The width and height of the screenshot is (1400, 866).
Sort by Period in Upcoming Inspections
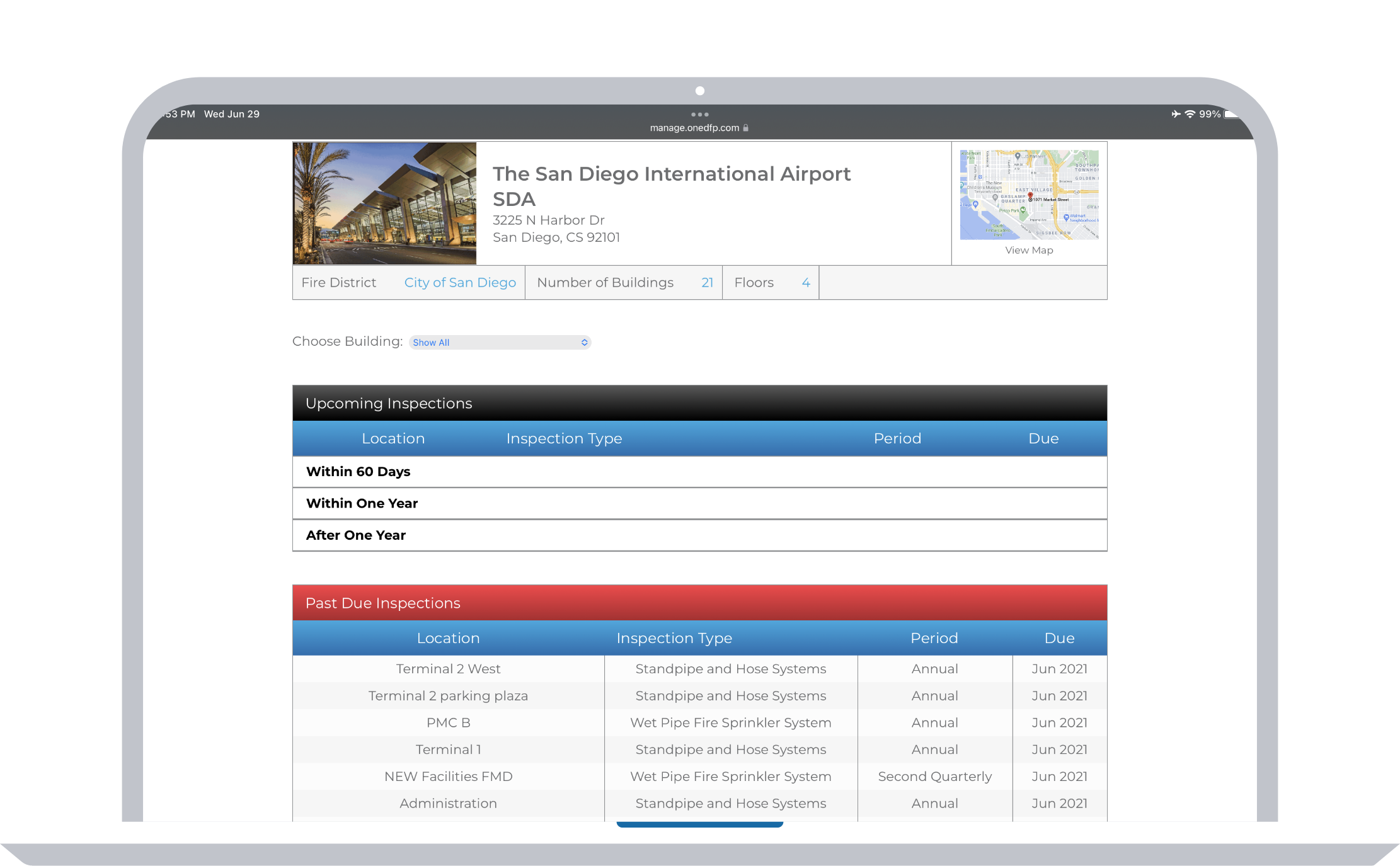click(897, 438)
